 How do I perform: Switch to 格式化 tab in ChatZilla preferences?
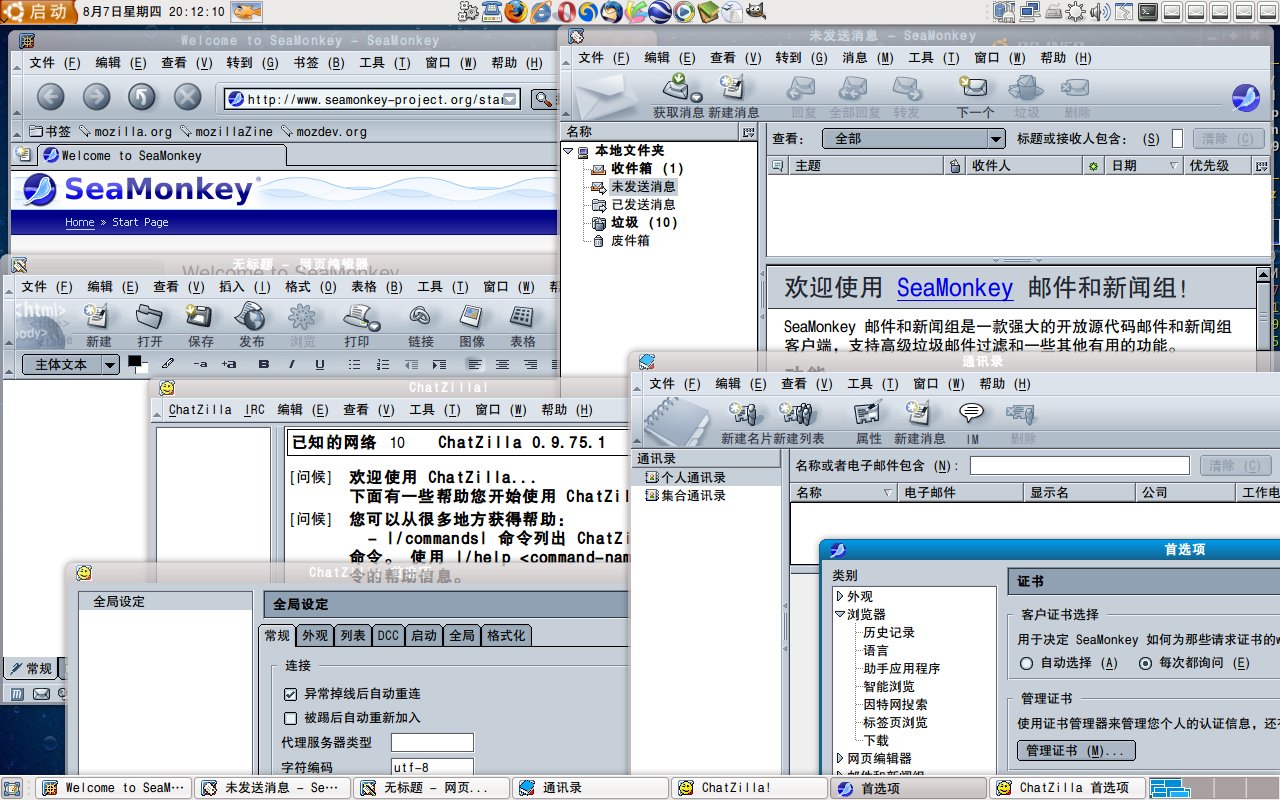(x=505, y=636)
